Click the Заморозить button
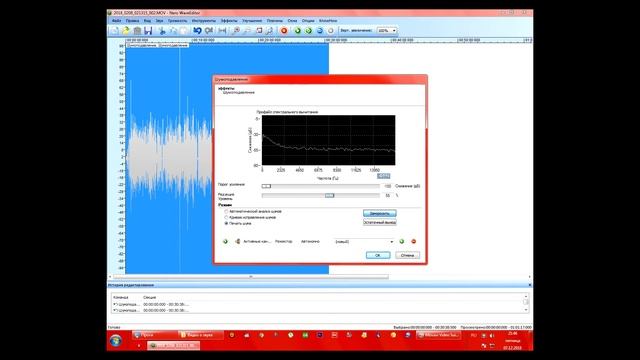The width and height of the screenshot is (640, 360). click(380, 213)
